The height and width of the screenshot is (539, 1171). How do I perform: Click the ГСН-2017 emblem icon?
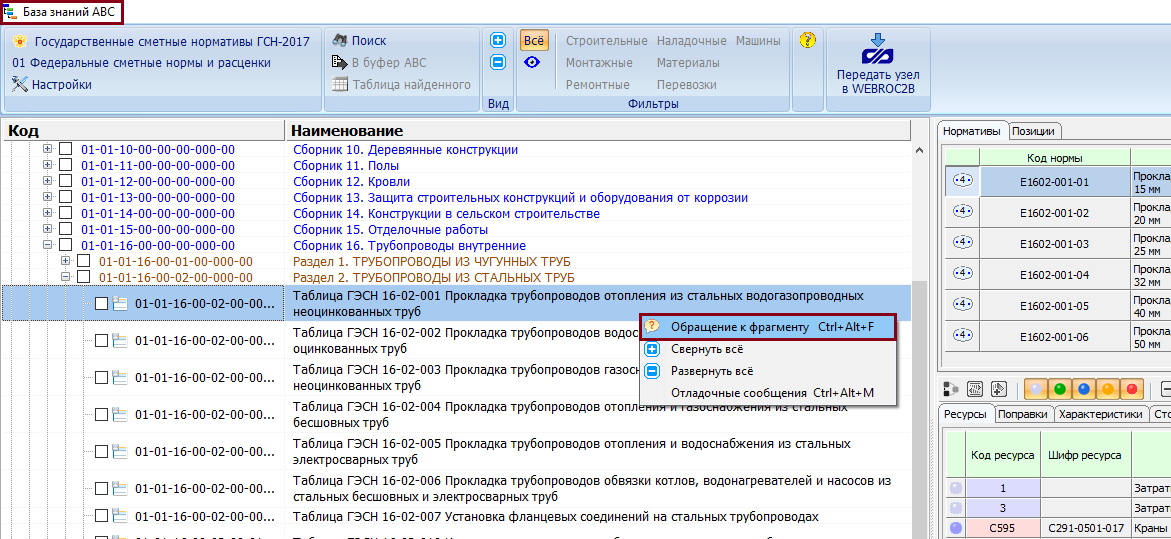tap(20, 42)
